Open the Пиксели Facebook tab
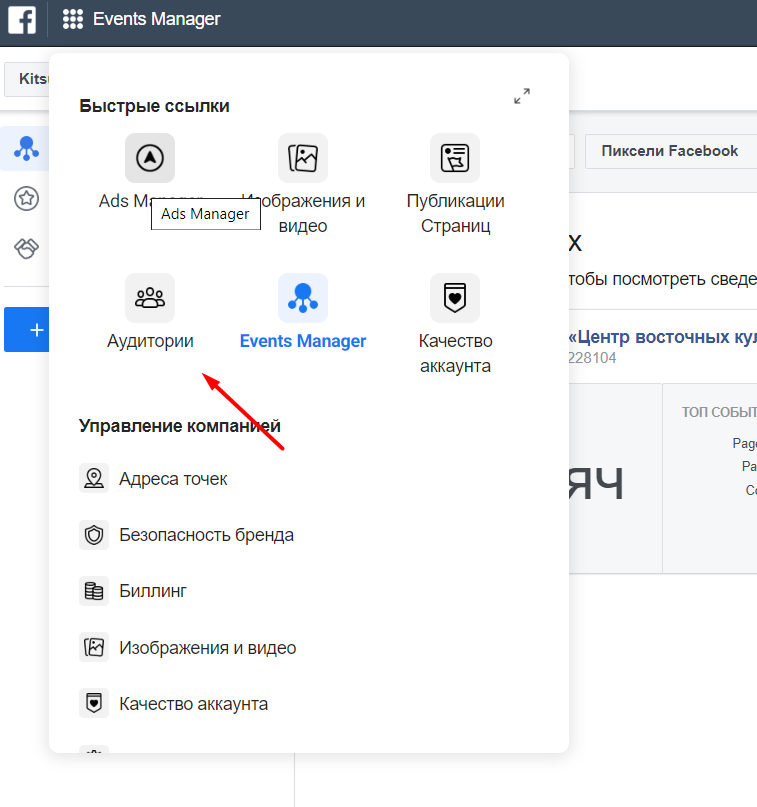Image resolution: width=757 pixels, height=807 pixels. [x=671, y=151]
